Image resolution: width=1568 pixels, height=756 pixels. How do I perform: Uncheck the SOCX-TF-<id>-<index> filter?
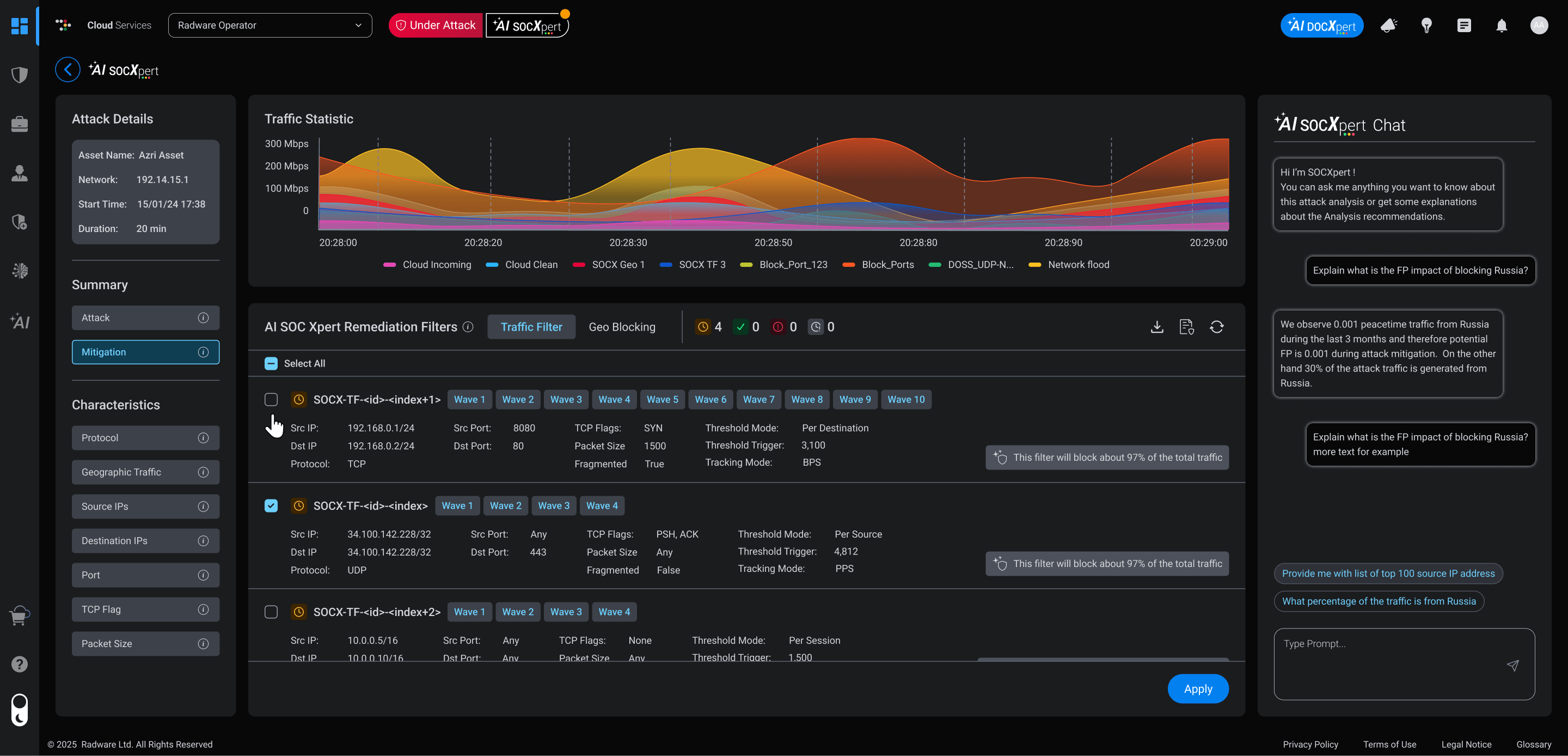(271, 505)
